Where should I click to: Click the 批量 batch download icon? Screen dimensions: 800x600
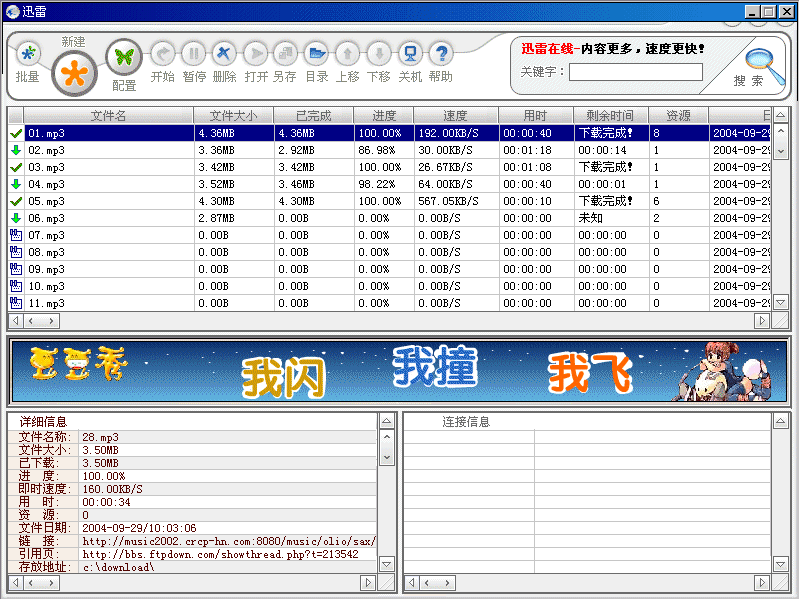(29, 54)
